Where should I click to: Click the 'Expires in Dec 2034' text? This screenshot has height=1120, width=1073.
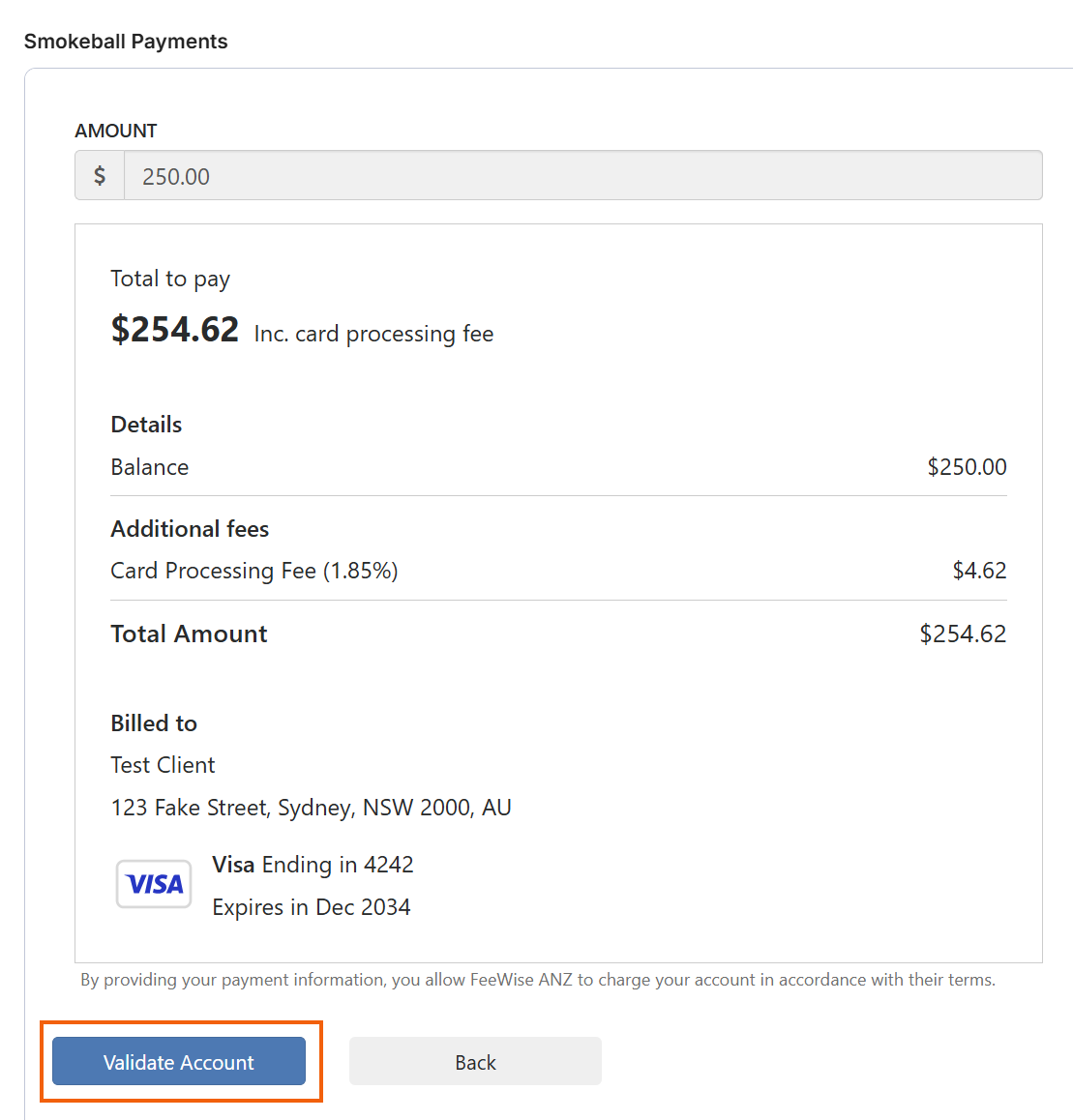click(312, 907)
